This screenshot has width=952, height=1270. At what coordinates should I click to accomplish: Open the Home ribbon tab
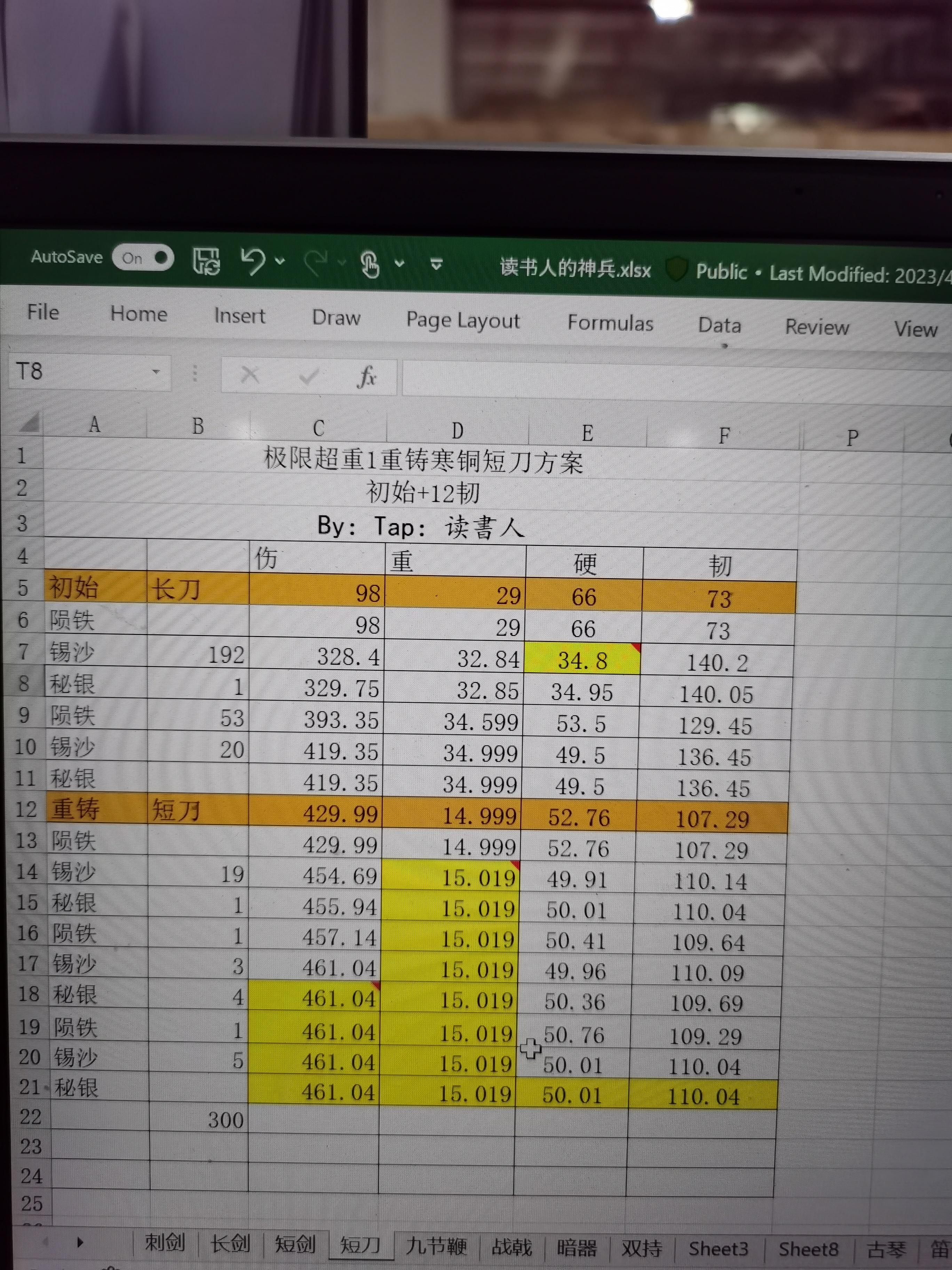(x=139, y=314)
